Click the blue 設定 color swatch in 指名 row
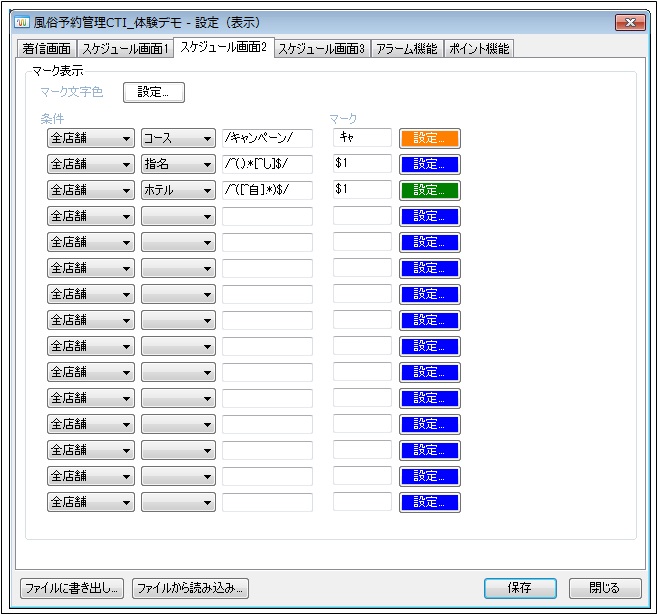659x616 pixels. point(429,164)
